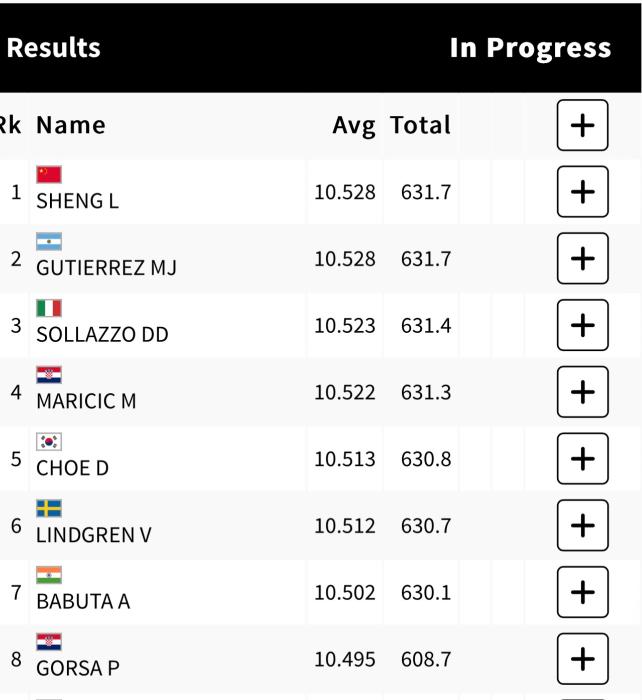Click the China flag icon
The image size is (642, 700).
pyautogui.click(x=49, y=175)
